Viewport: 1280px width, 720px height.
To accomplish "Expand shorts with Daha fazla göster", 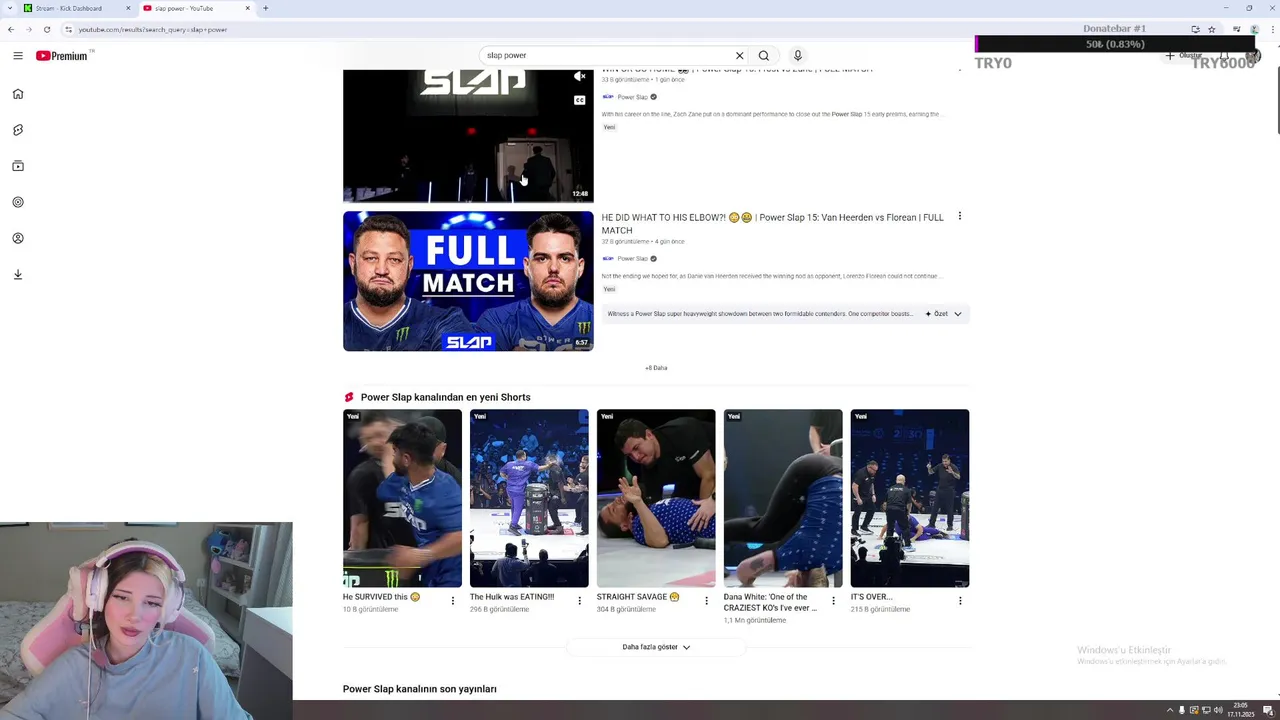I will click(x=656, y=647).
